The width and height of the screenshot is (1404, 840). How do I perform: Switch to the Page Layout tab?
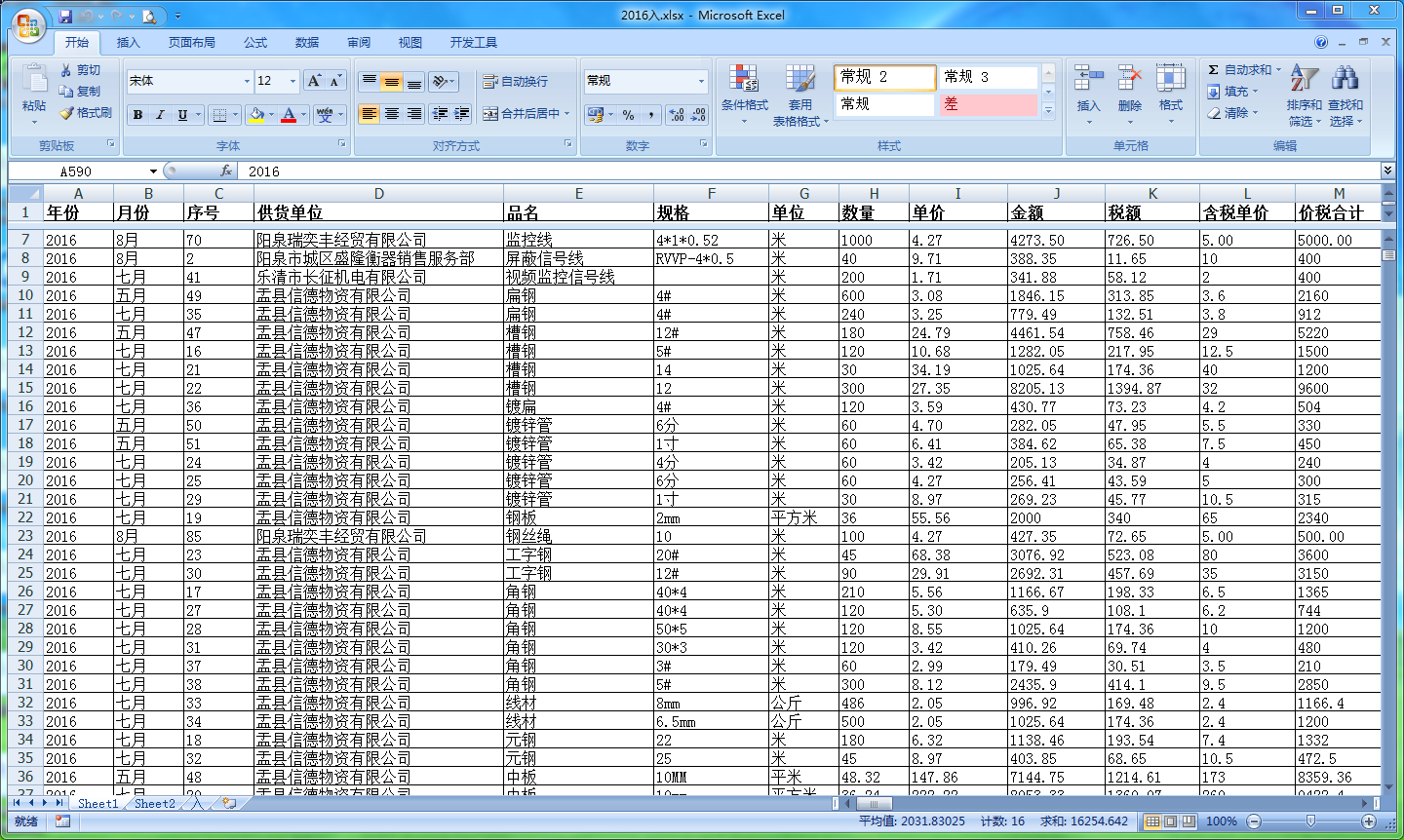(191, 42)
